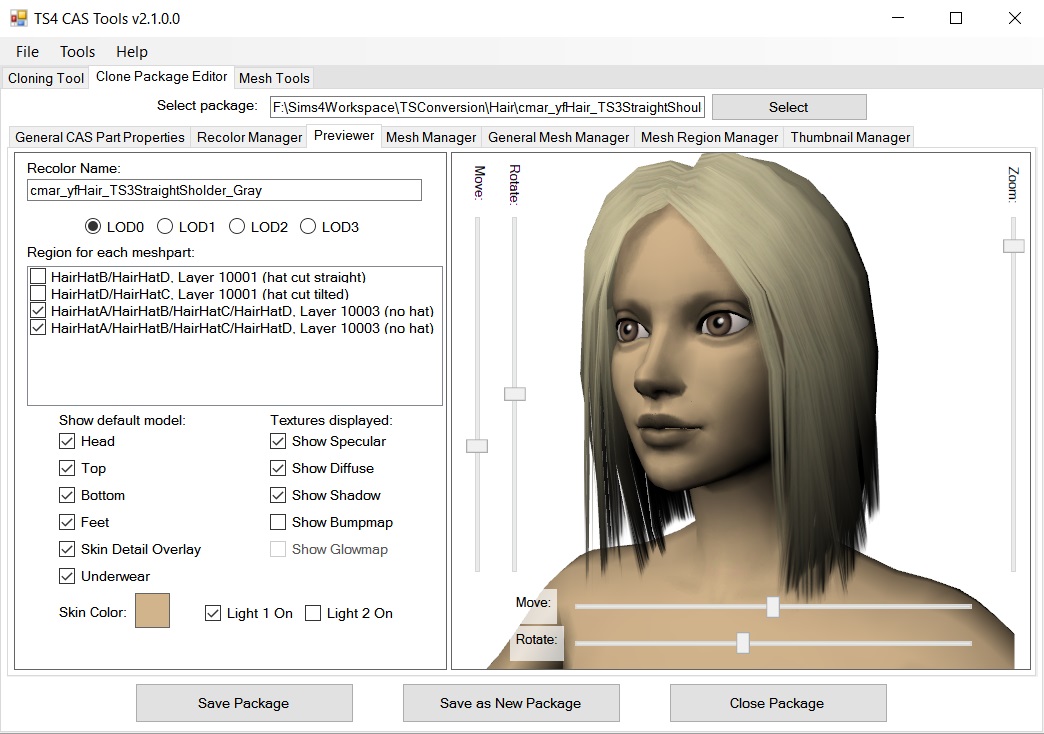This screenshot has height=734, width=1044.
Task: Turn on Show Bumpmap checkbox
Action: coord(278,522)
